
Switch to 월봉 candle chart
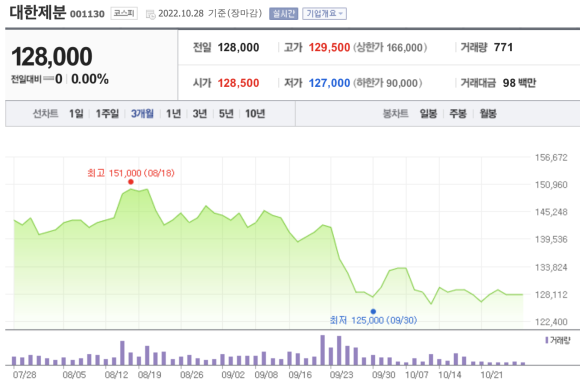pos(488,114)
